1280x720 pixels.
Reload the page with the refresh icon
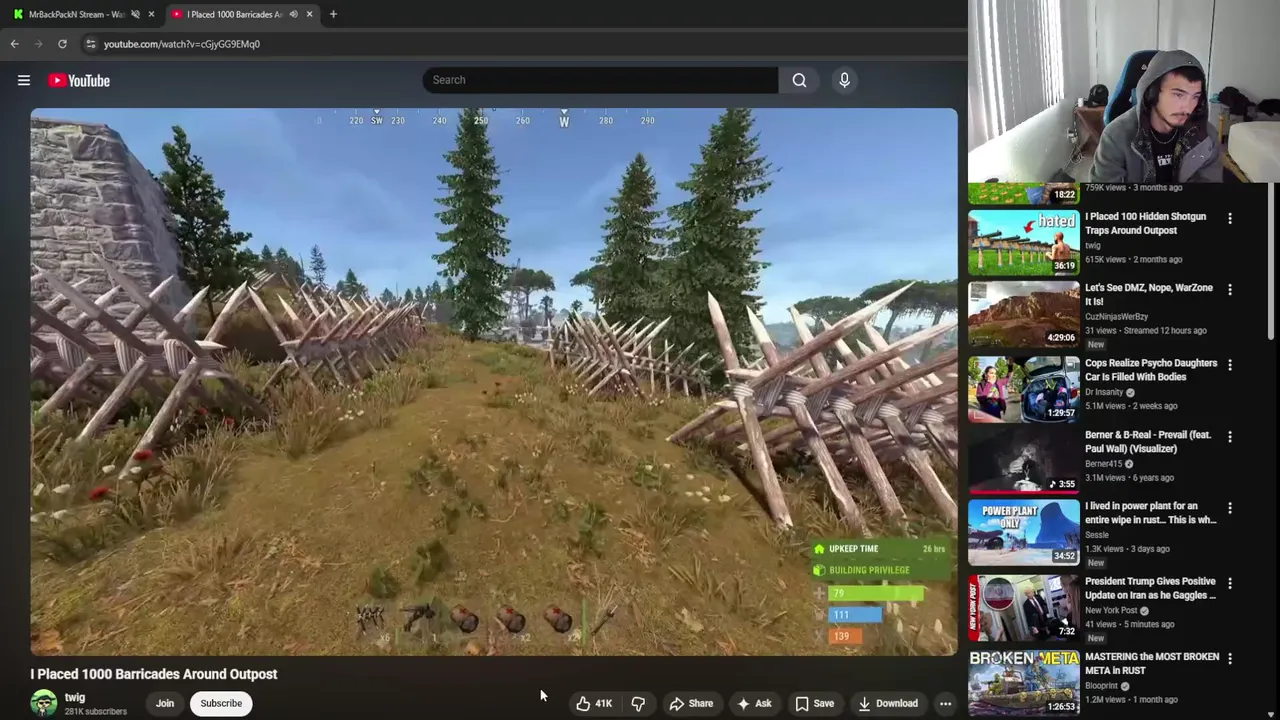[62, 44]
